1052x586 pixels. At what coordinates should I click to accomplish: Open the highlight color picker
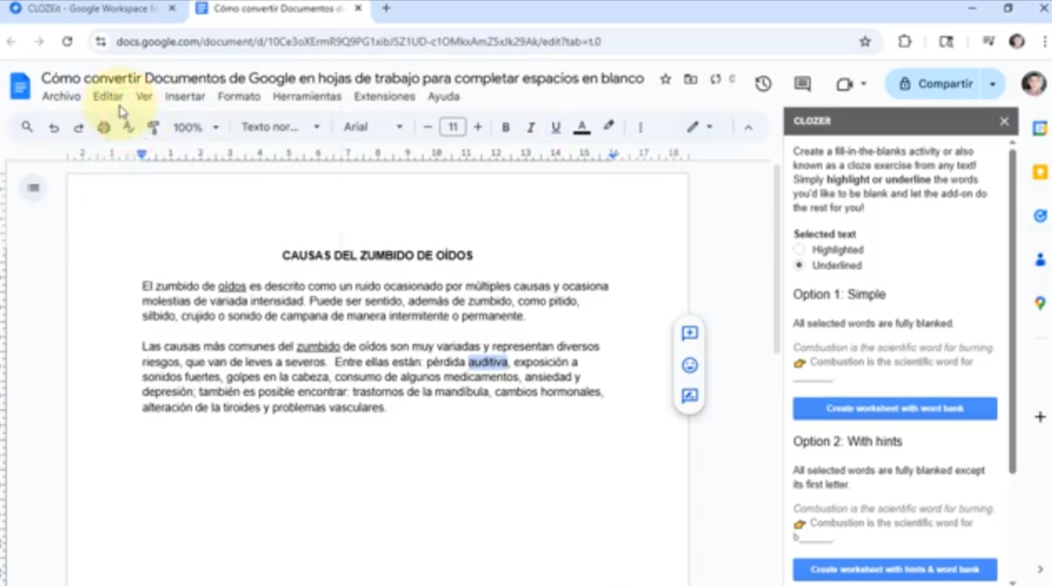pyautogui.click(x=609, y=126)
